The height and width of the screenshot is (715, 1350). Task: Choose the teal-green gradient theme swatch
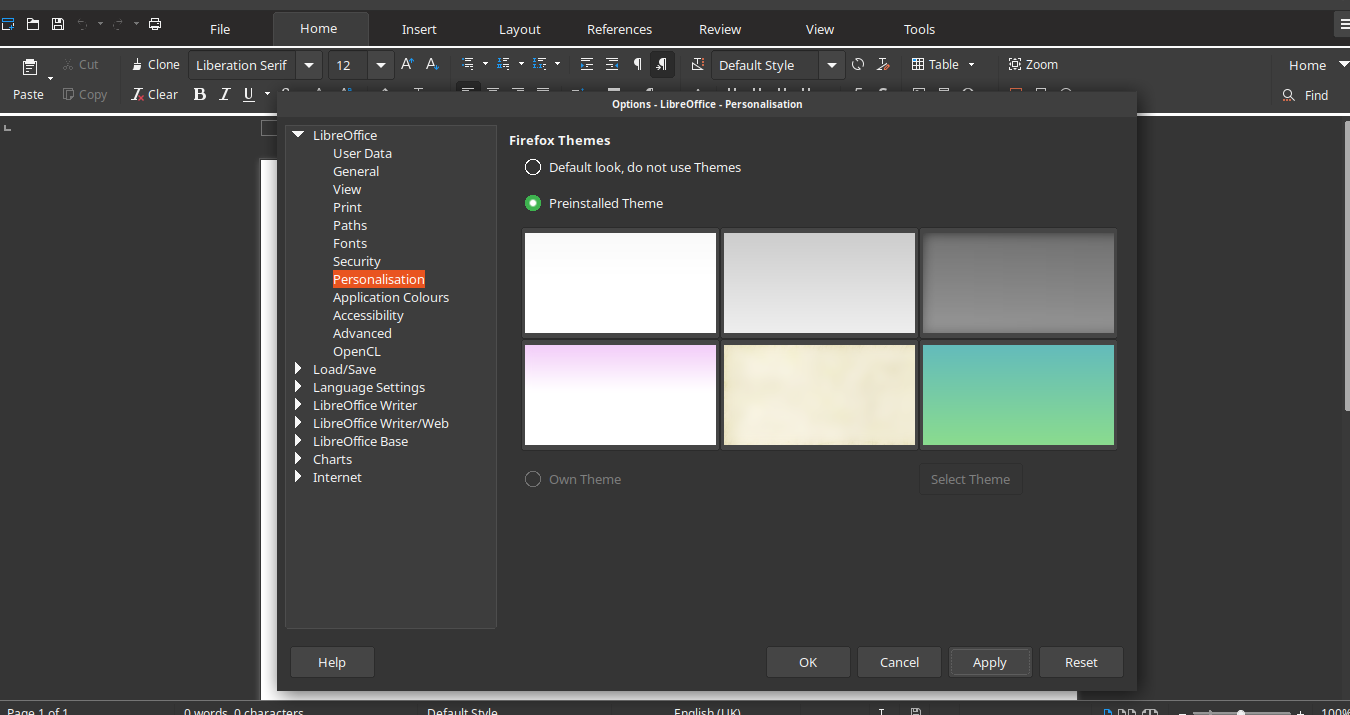1018,395
